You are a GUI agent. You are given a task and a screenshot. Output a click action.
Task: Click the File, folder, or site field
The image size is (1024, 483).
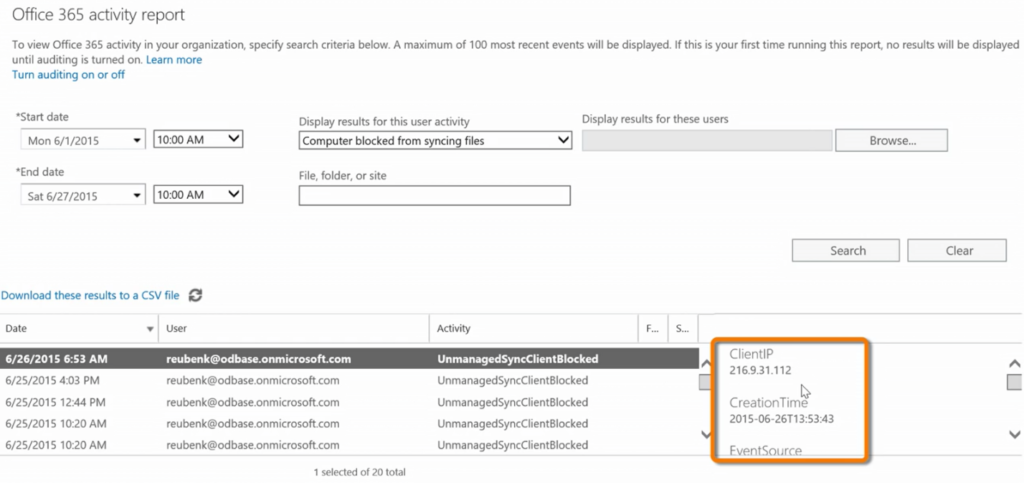click(434, 195)
